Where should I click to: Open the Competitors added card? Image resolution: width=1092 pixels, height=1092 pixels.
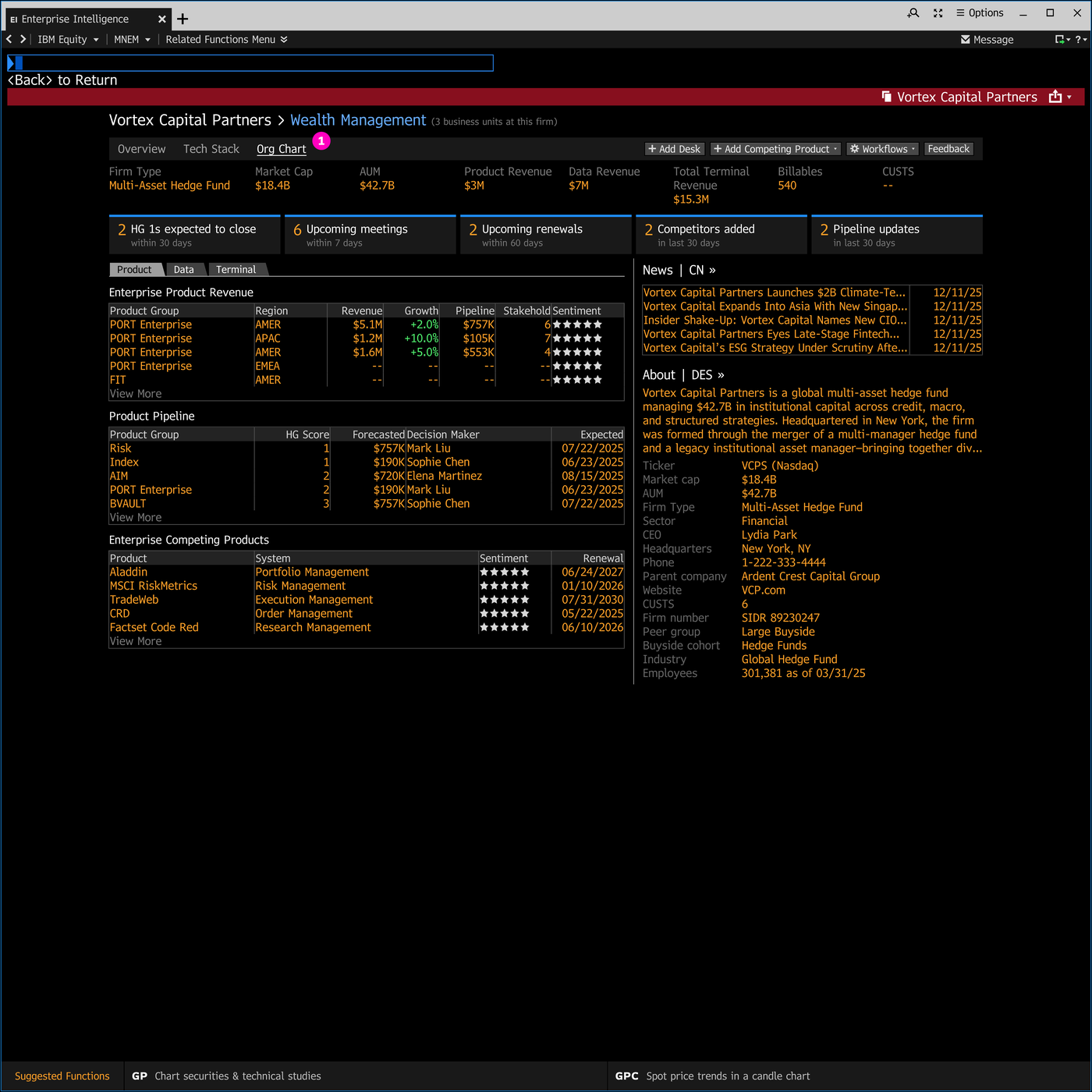(721, 235)
